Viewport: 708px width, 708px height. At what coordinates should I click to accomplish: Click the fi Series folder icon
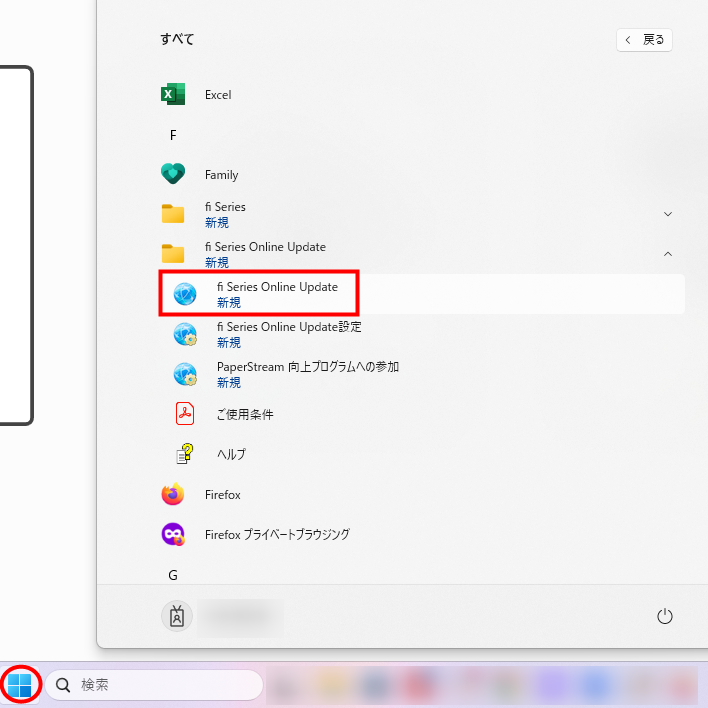[x=173, y=214]
